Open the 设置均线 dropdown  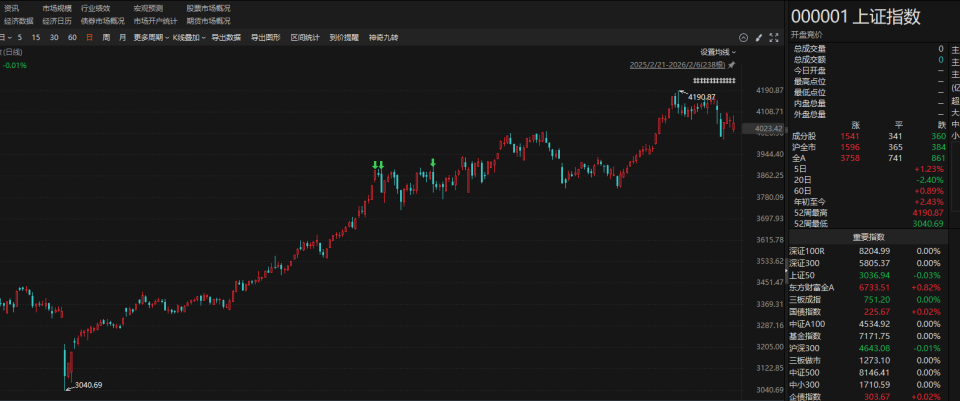[718, 52]
